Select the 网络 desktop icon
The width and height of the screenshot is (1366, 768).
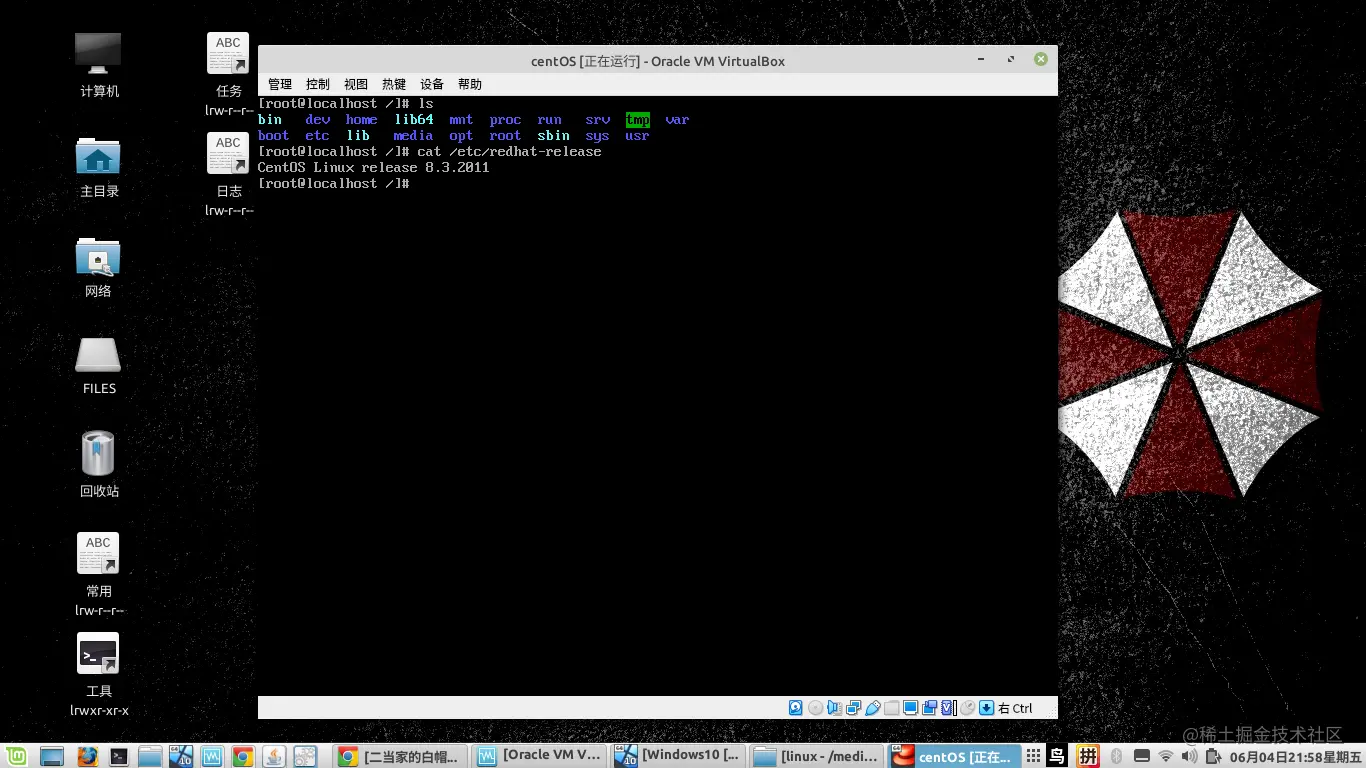pos(99,267)
